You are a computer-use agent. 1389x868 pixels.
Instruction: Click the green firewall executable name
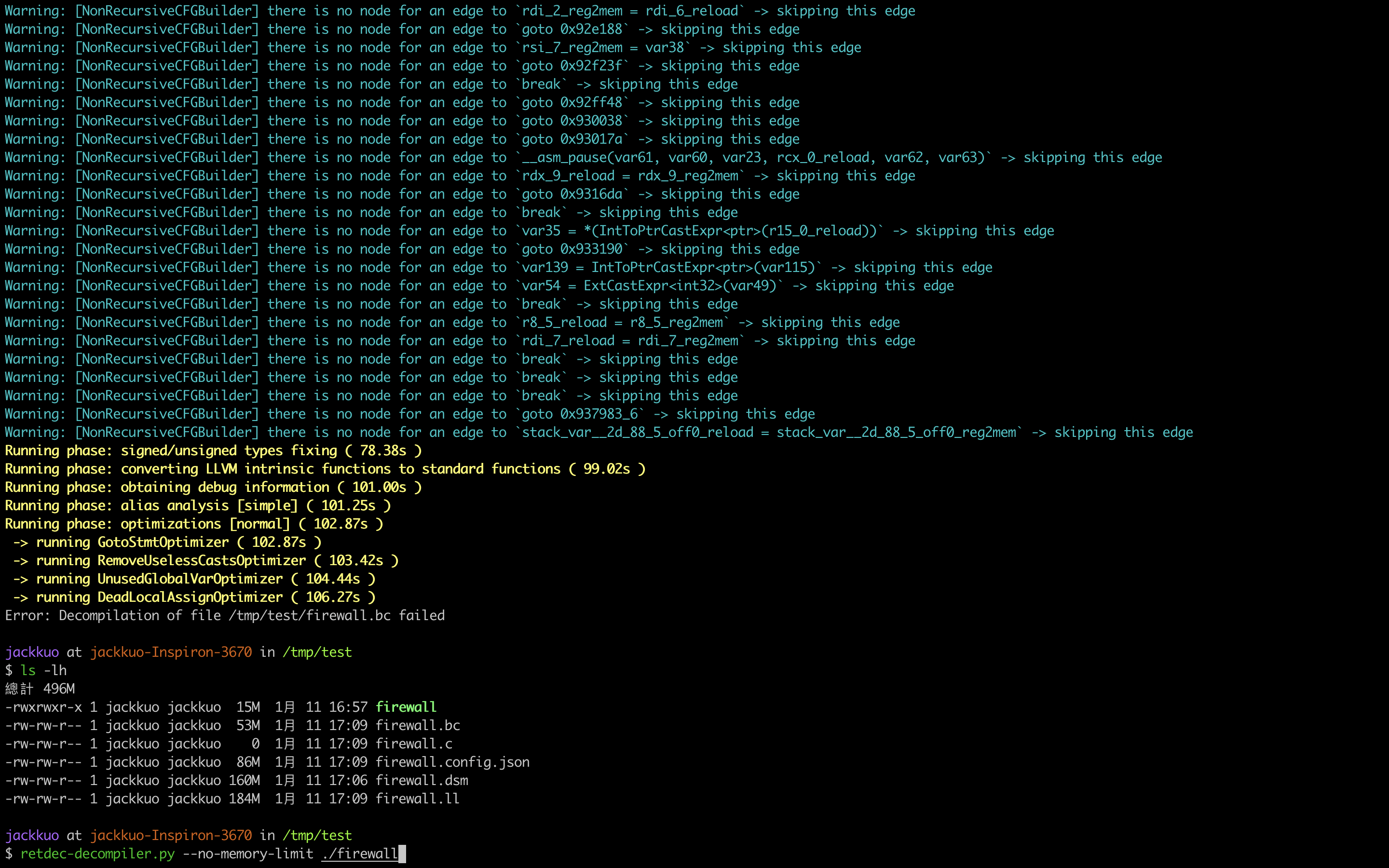click(x=406, y=706)
